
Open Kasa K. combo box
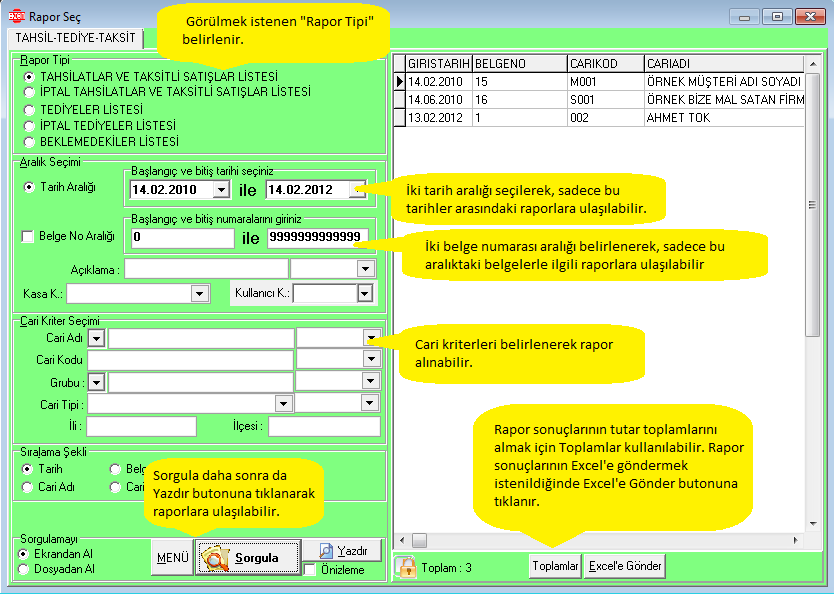pyautogui.click(x=199, y=293)
